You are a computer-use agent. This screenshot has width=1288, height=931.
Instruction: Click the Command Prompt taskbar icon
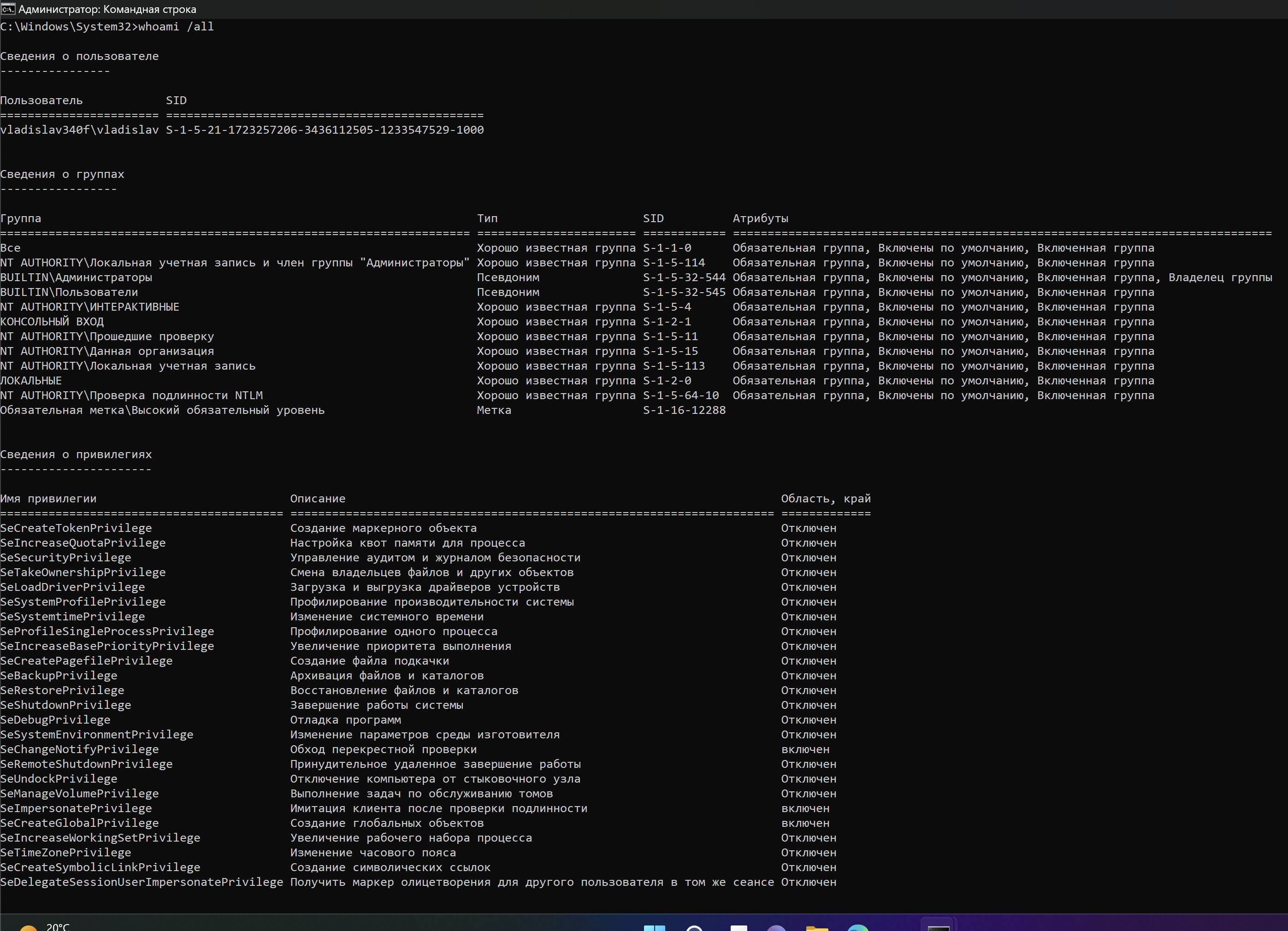click(938, 926)
